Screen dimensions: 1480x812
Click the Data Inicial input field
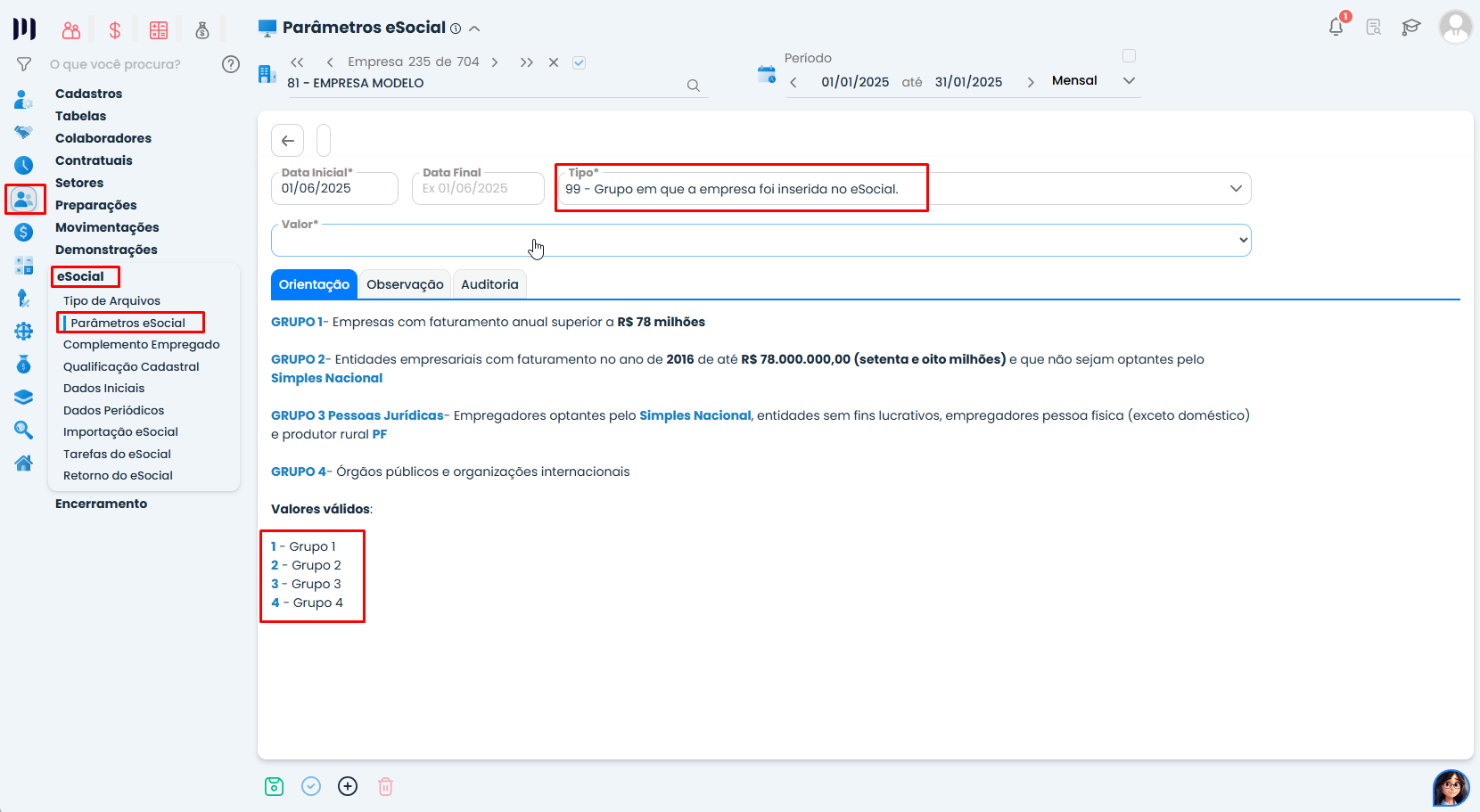[333, 189]
